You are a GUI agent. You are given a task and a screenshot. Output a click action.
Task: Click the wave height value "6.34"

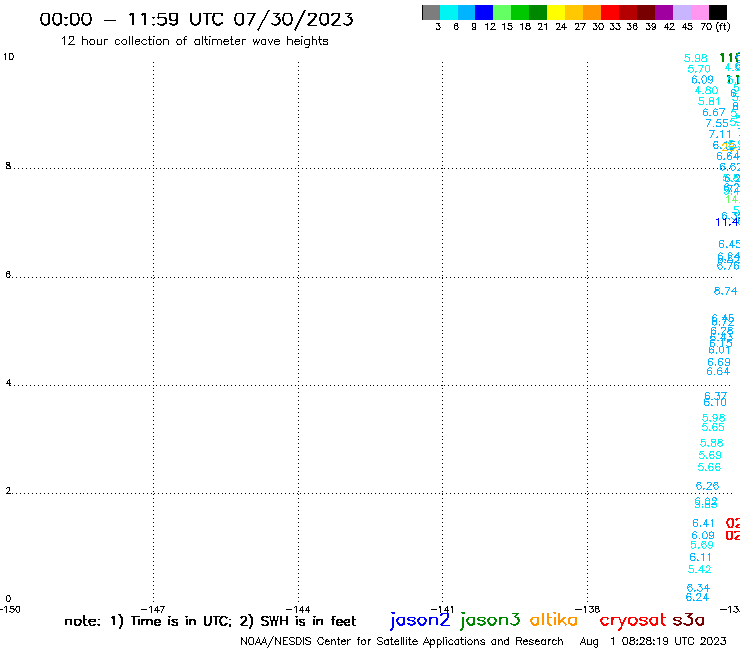698,588
